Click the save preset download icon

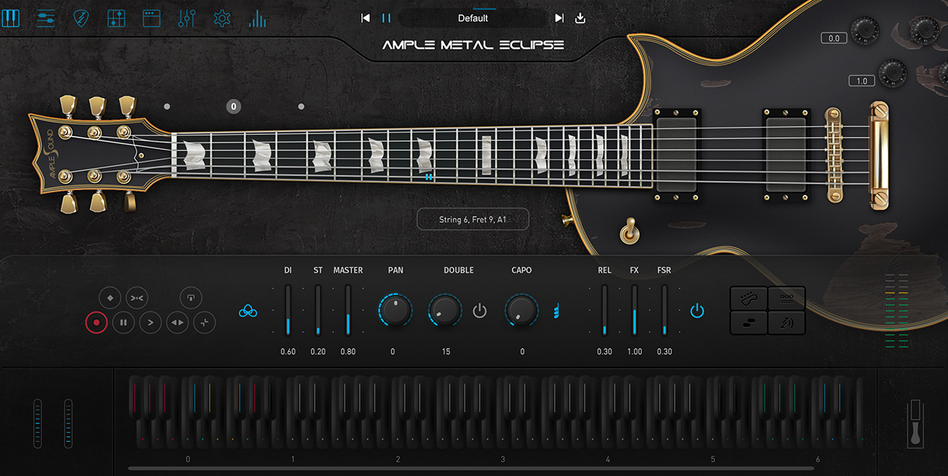tap(580, 18)
